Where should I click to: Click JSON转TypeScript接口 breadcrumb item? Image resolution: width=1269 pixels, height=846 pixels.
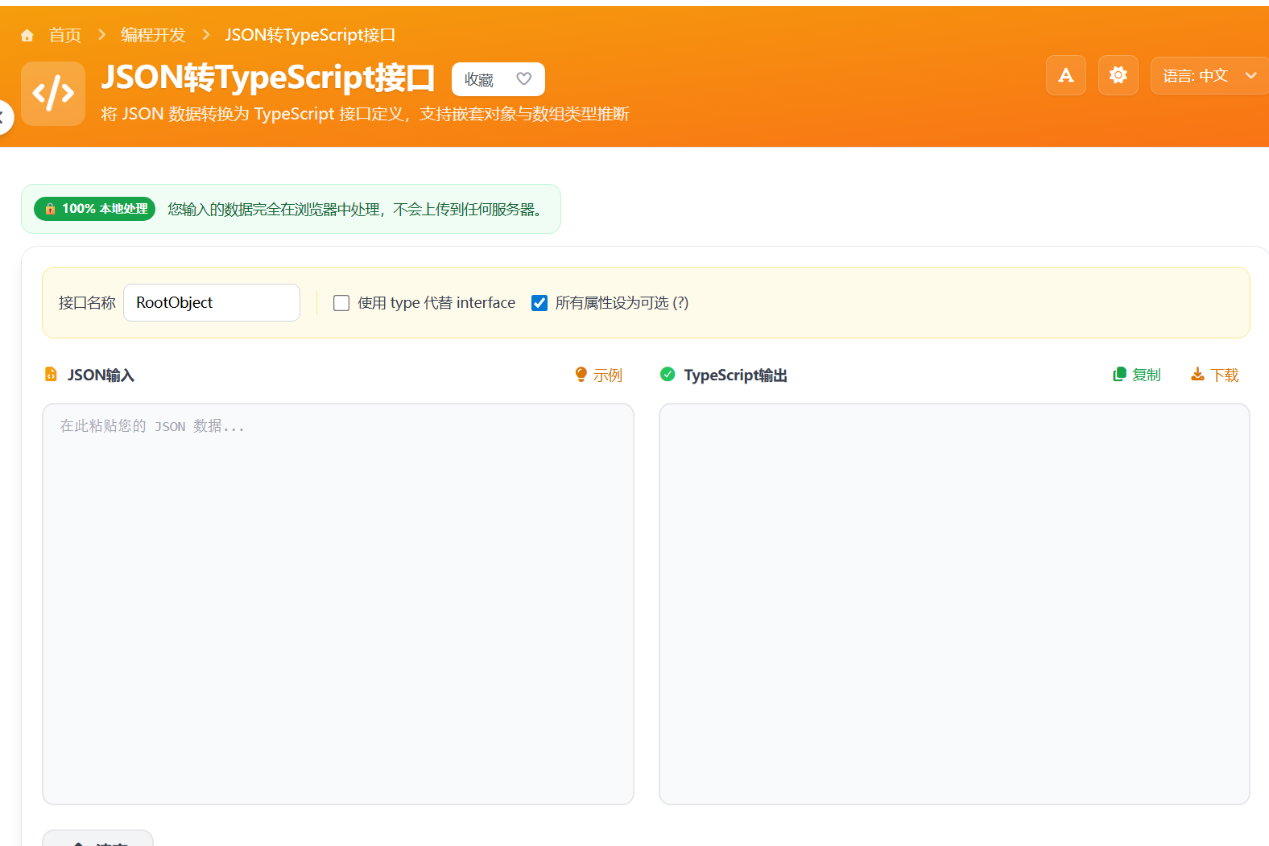[310, 35]
